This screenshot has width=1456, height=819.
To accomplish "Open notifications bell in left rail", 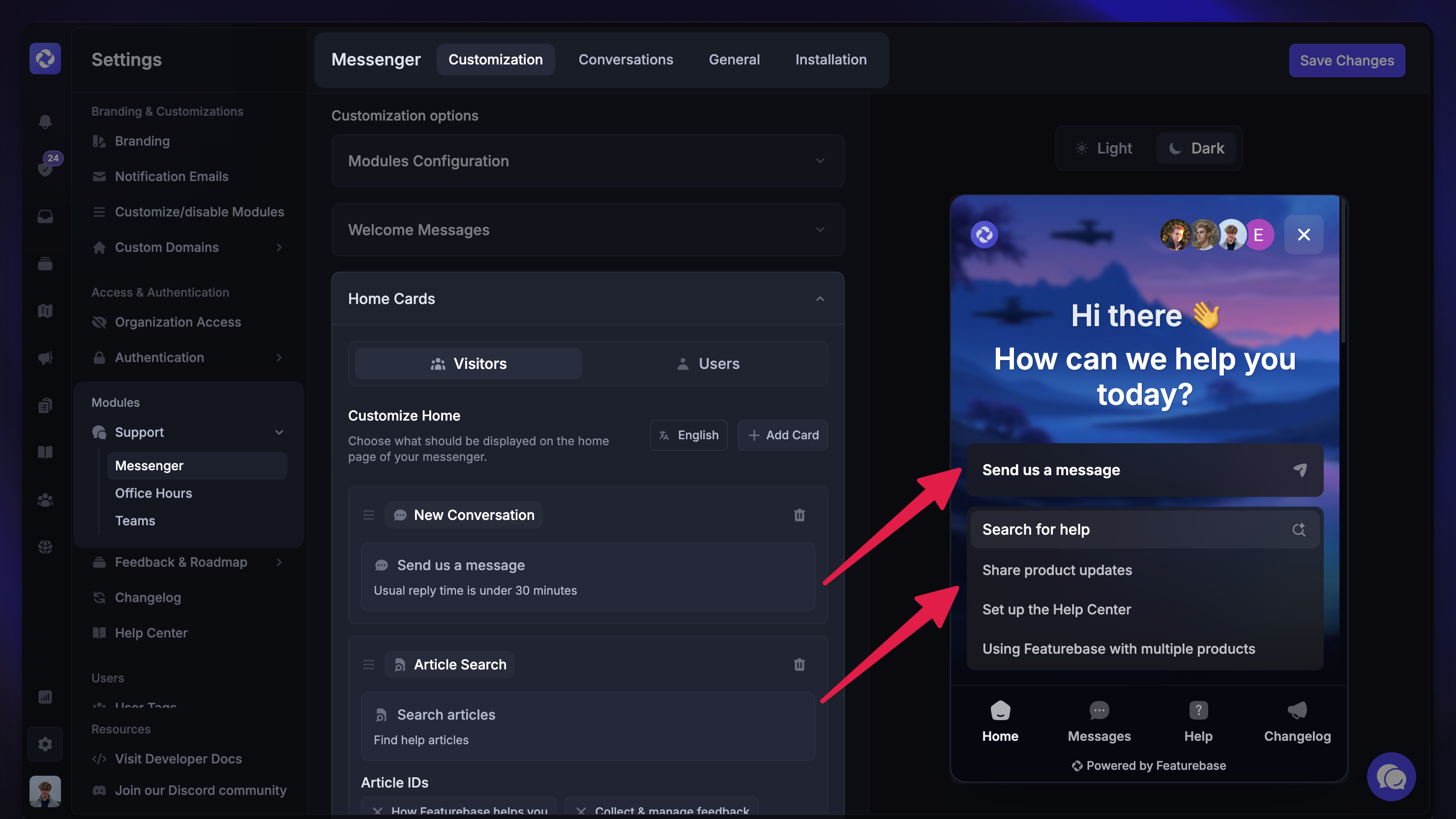I will [45, 121].
